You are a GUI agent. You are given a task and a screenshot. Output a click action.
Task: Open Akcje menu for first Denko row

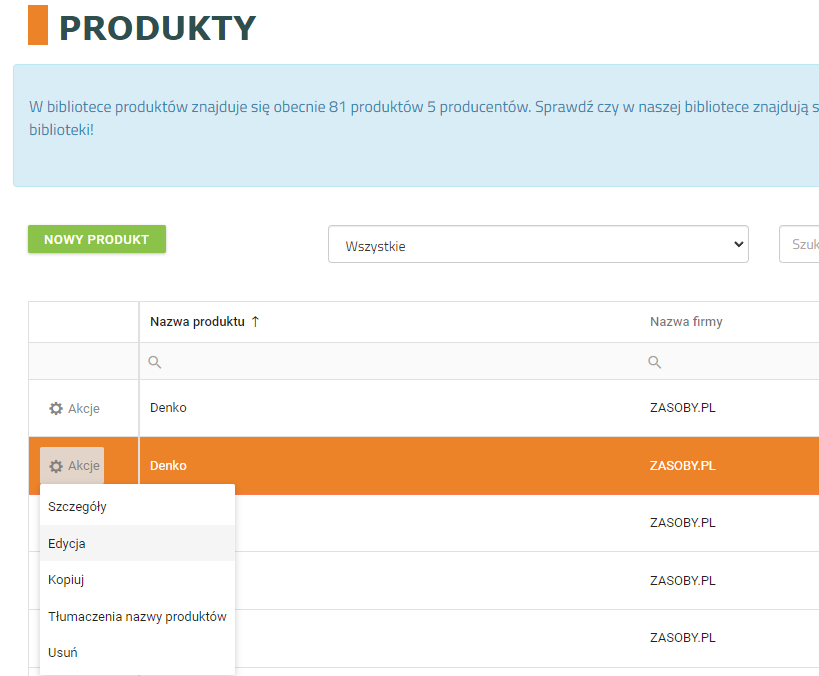[74, 409]
